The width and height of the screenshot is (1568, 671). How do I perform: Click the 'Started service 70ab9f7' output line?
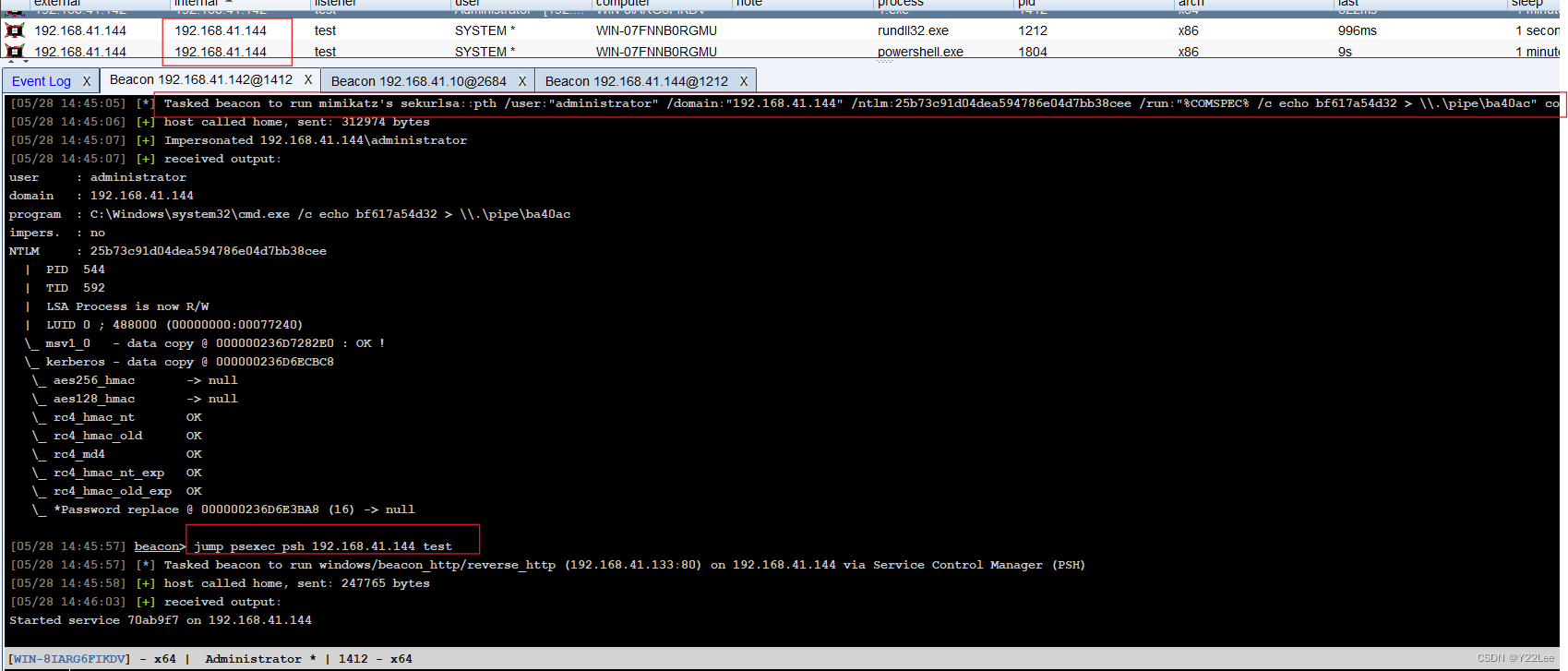pyautogui.click(x=161, y=620)
